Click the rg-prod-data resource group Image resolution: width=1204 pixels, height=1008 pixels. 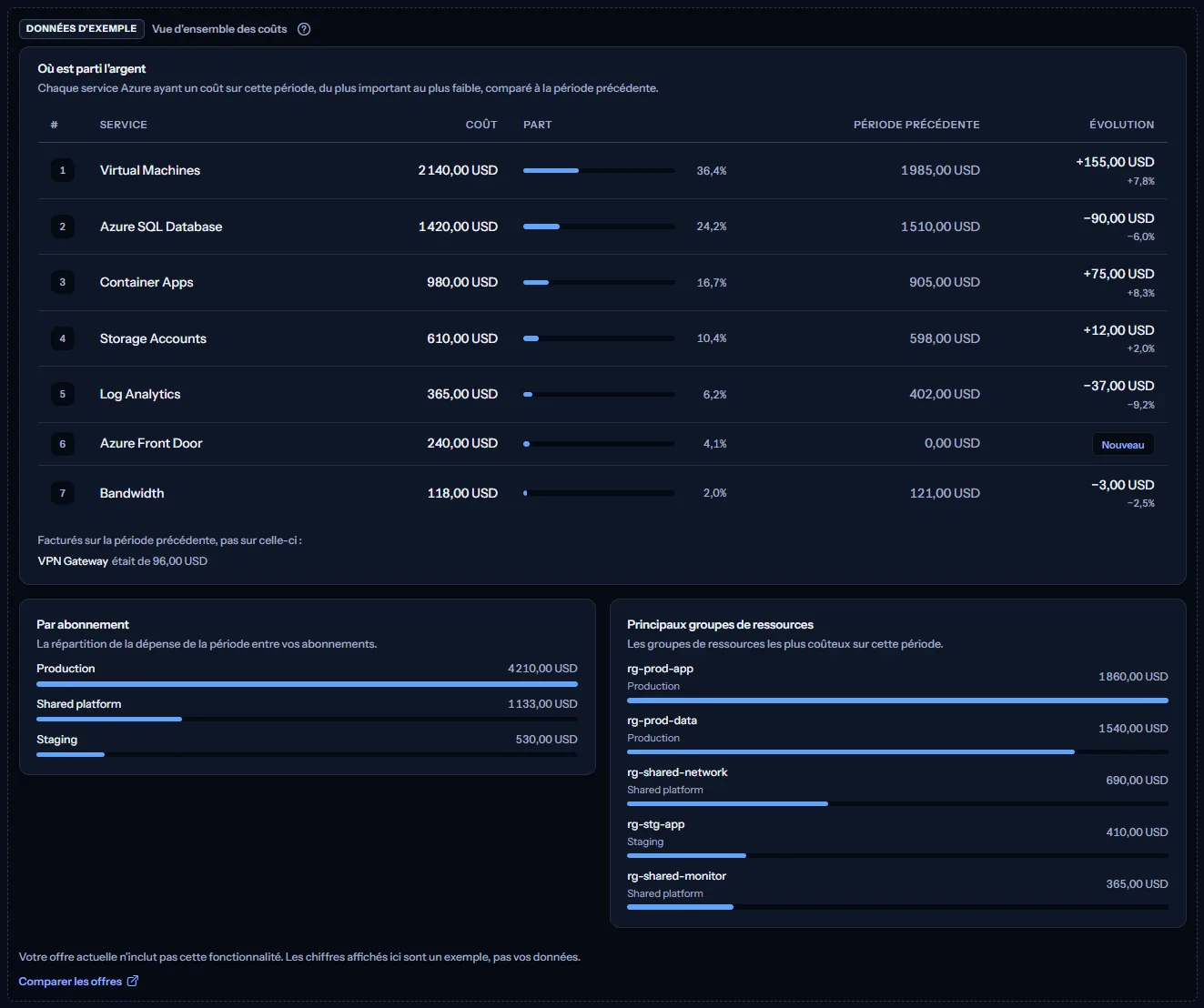click(663, 721)
